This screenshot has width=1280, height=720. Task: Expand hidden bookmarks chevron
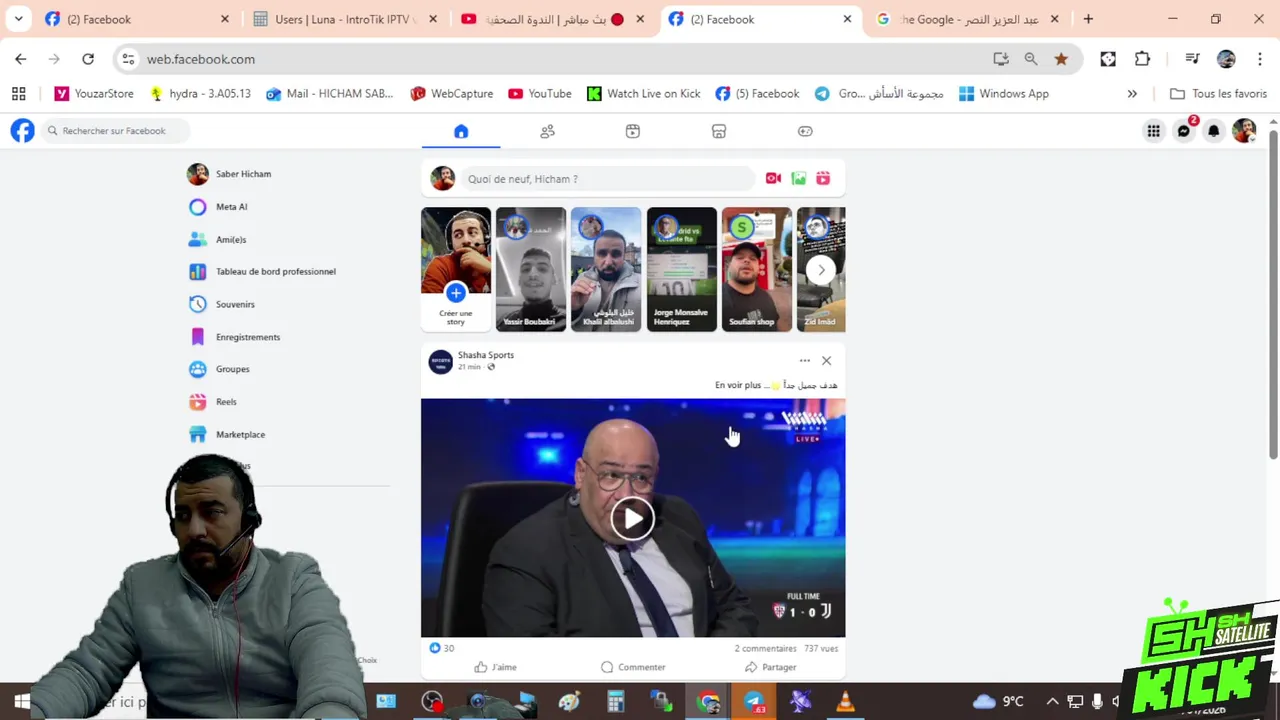point(1132,94)
